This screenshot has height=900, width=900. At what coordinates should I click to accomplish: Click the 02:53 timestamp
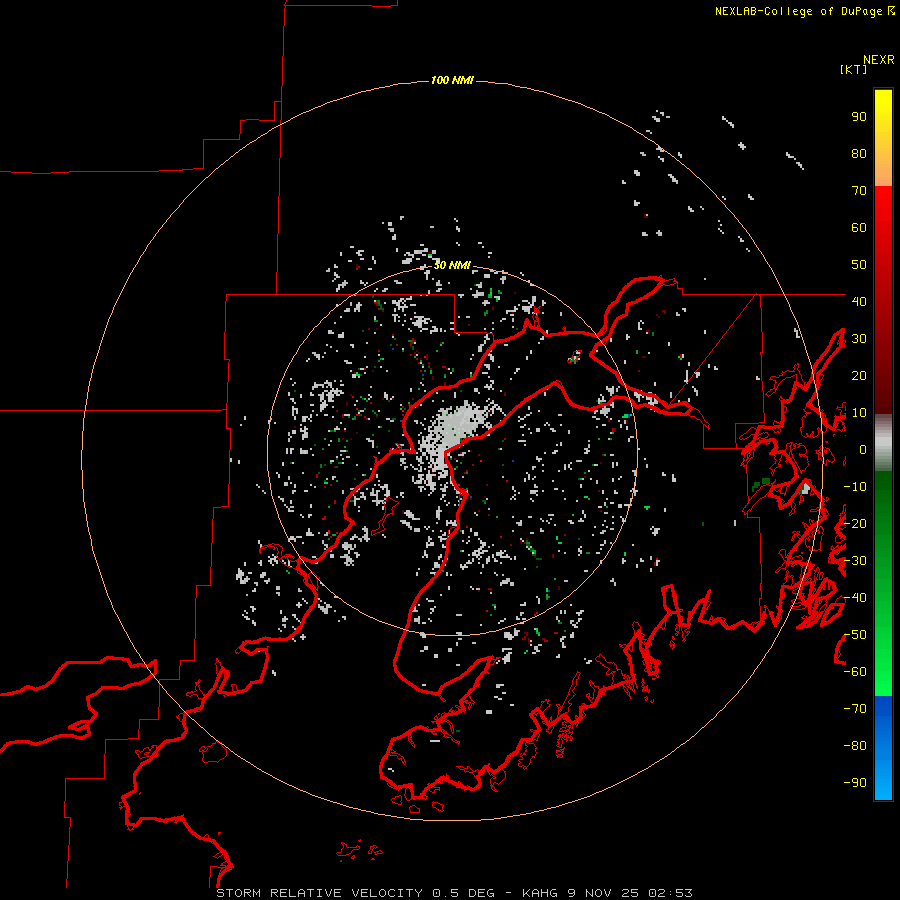tap(670, 893)
